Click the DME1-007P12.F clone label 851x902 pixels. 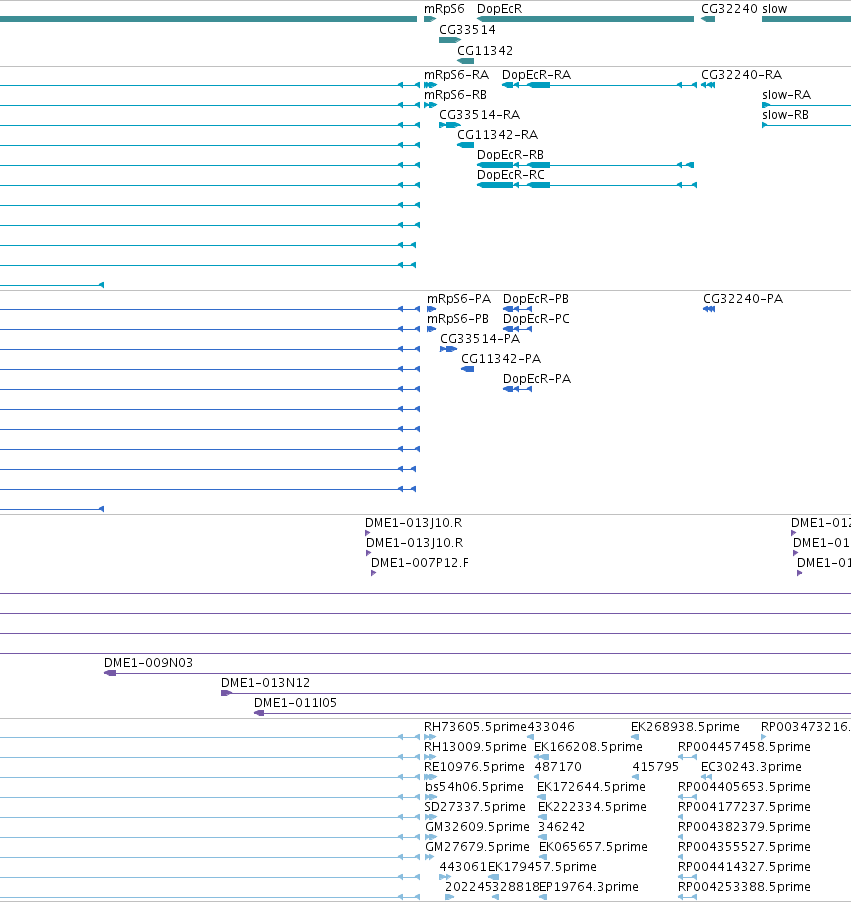(419, 563)
